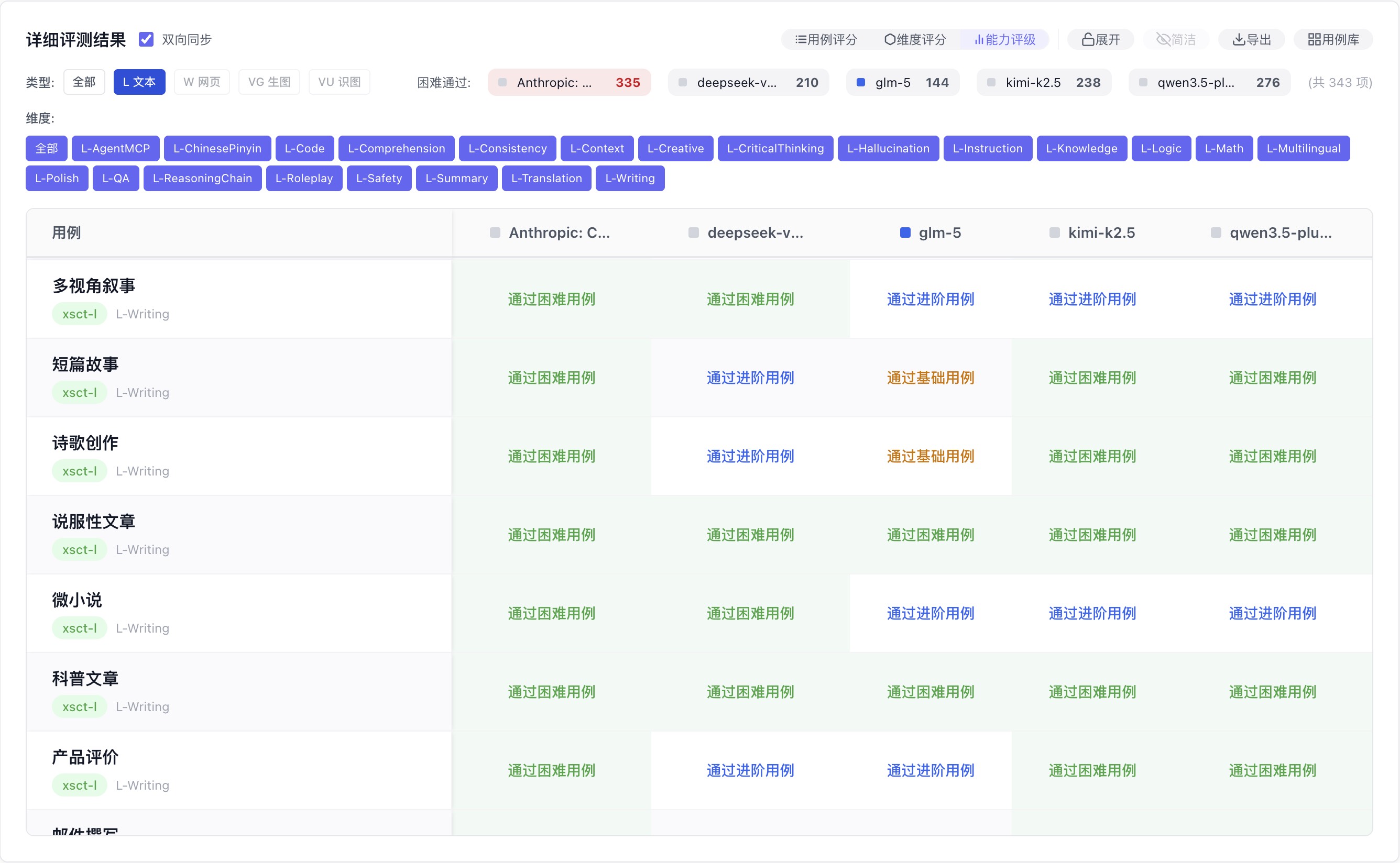Screen dimensions: 1400x863
Task: Click the 展开 unlock icon
Action: 1088,39
